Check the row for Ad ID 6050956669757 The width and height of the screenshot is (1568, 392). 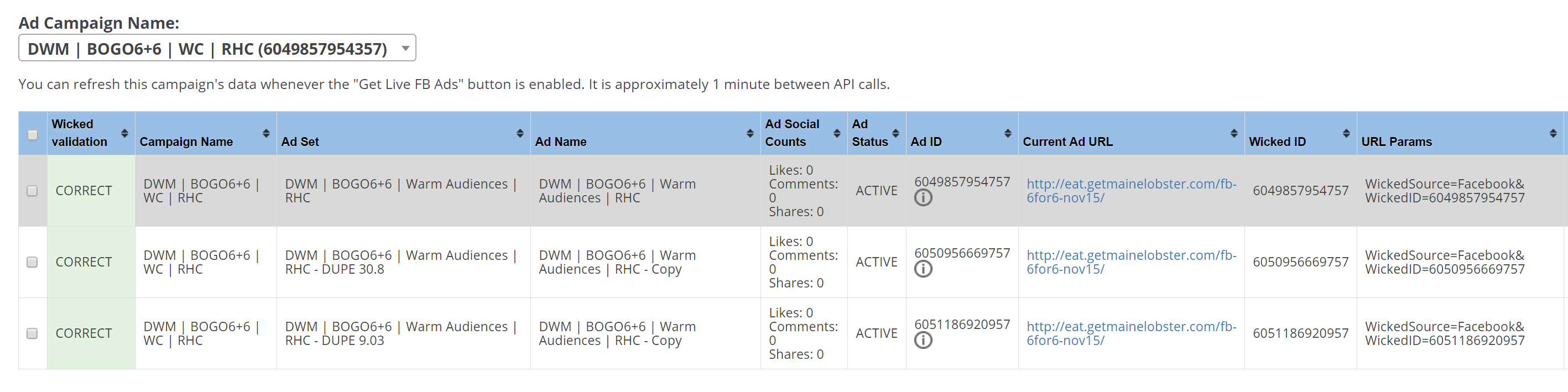(32, 262)
